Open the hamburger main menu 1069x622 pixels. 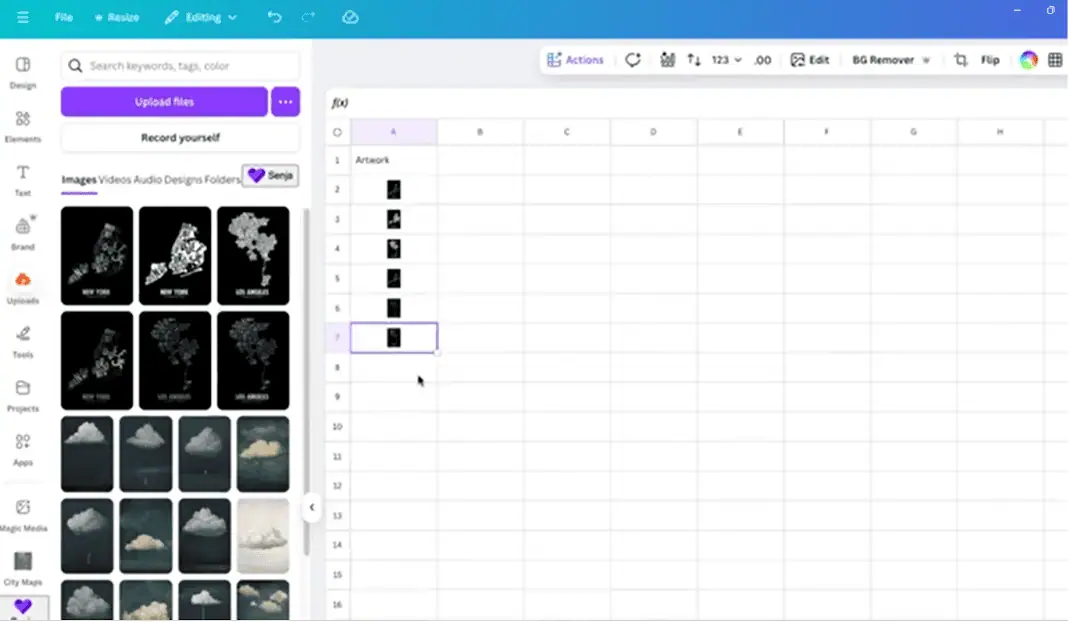tap(22, 18)
